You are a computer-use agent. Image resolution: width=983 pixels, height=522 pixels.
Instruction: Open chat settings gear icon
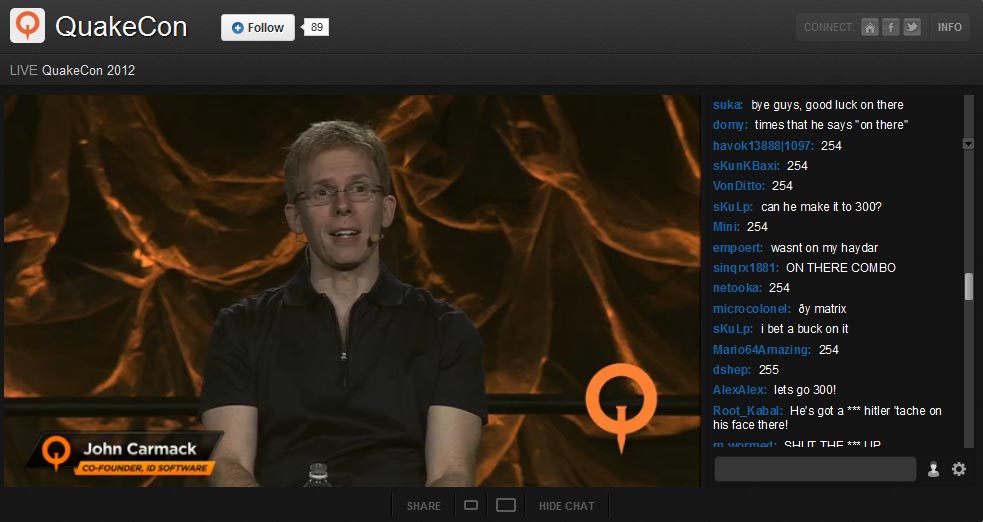click(x=959, y=469)
